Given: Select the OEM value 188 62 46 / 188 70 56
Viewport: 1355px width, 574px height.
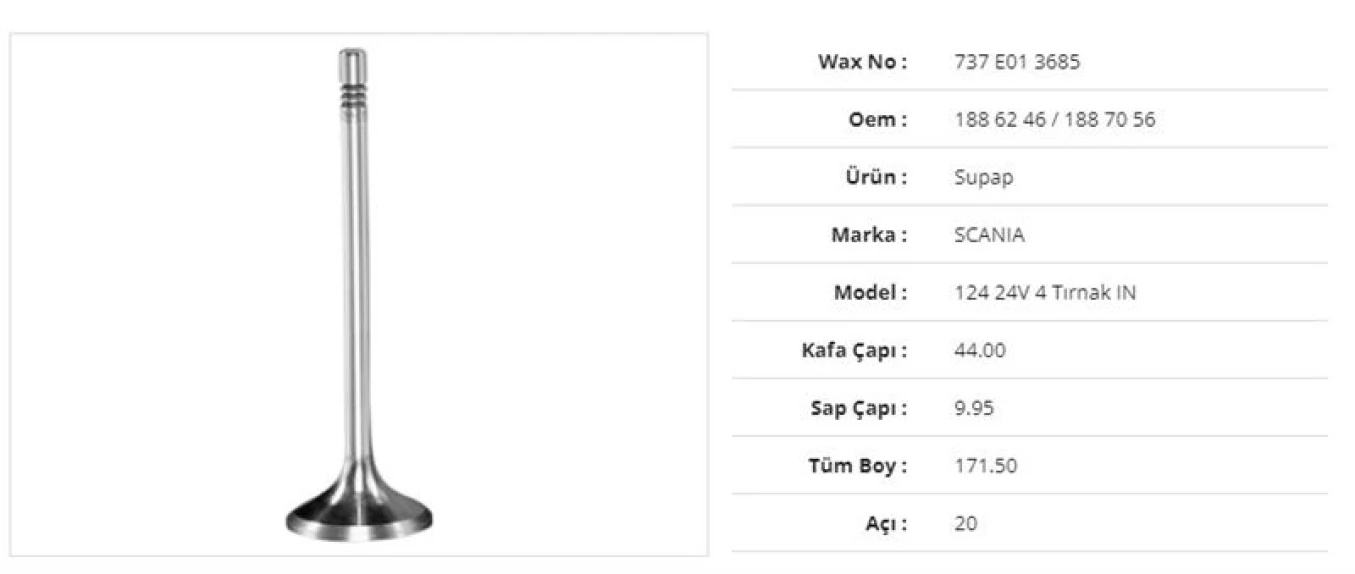Looking at the screenshot, I should [1055, 120].
